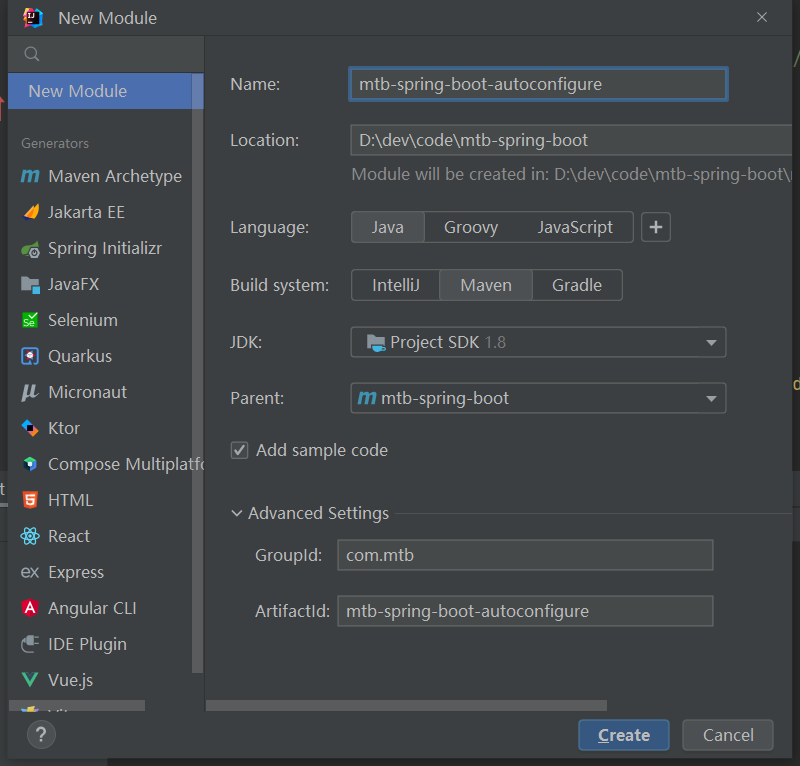Select IDE Plugin generator label
This screenshot has height=766, width=800.
[87, 645]
